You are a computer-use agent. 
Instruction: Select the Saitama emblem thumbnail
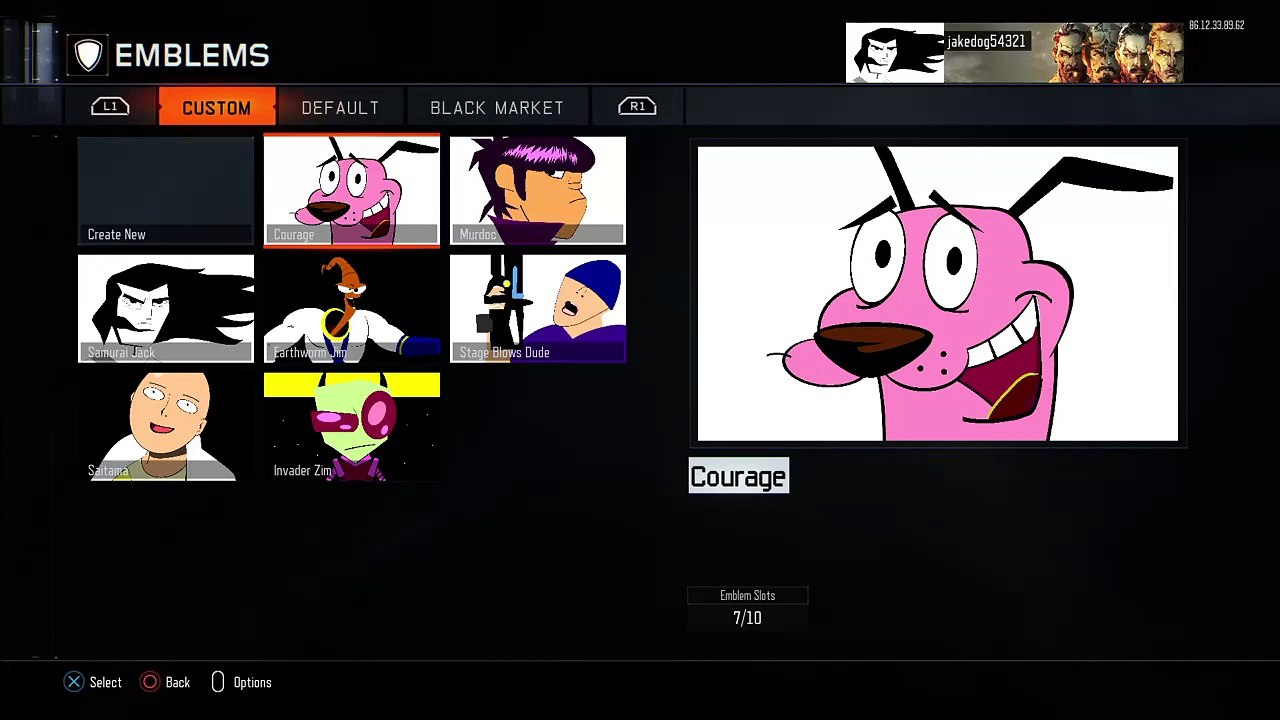point(166,426)
